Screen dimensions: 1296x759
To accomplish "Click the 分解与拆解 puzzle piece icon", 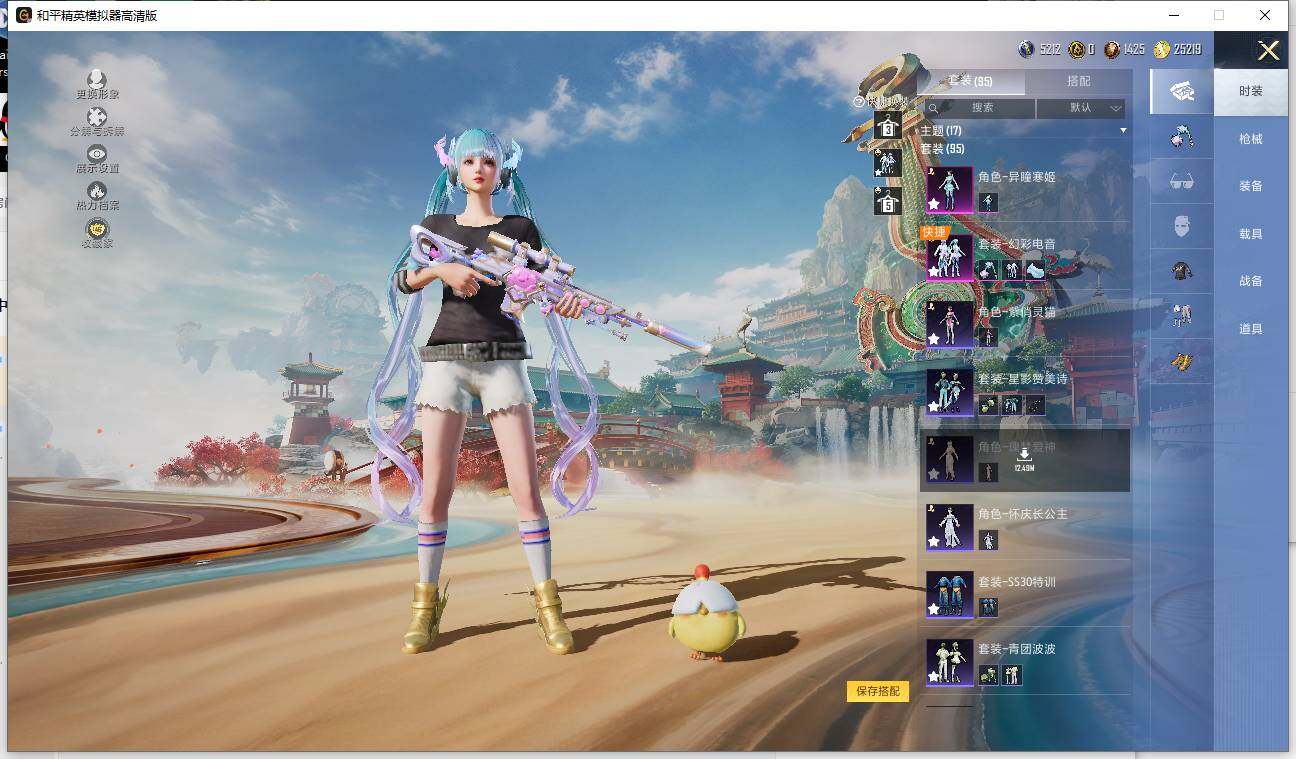I will [x=97, y=118].
